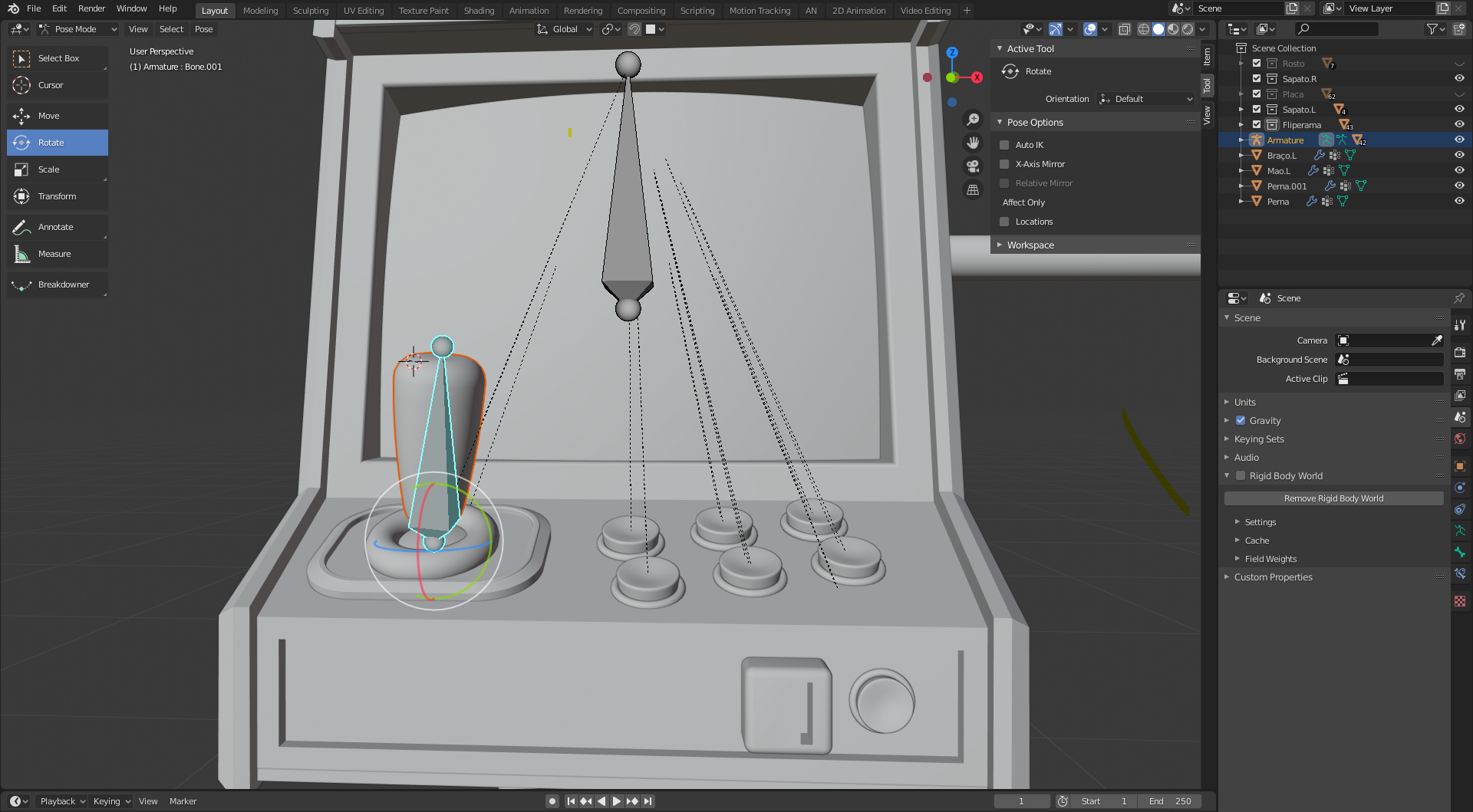Open the Scripting workspace tab
This screenshot has height=812, width=1473.
coord(697,11)
